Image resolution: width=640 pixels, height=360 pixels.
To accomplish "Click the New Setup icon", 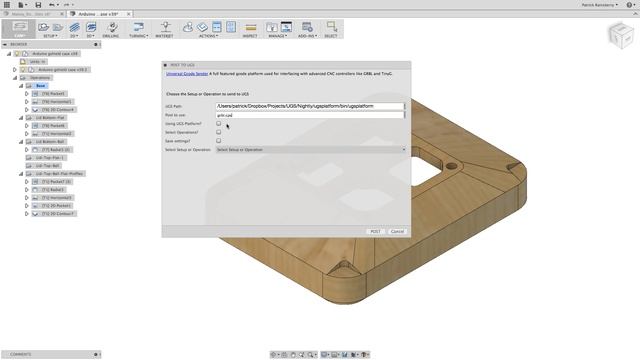I will (x=43, y=27).
